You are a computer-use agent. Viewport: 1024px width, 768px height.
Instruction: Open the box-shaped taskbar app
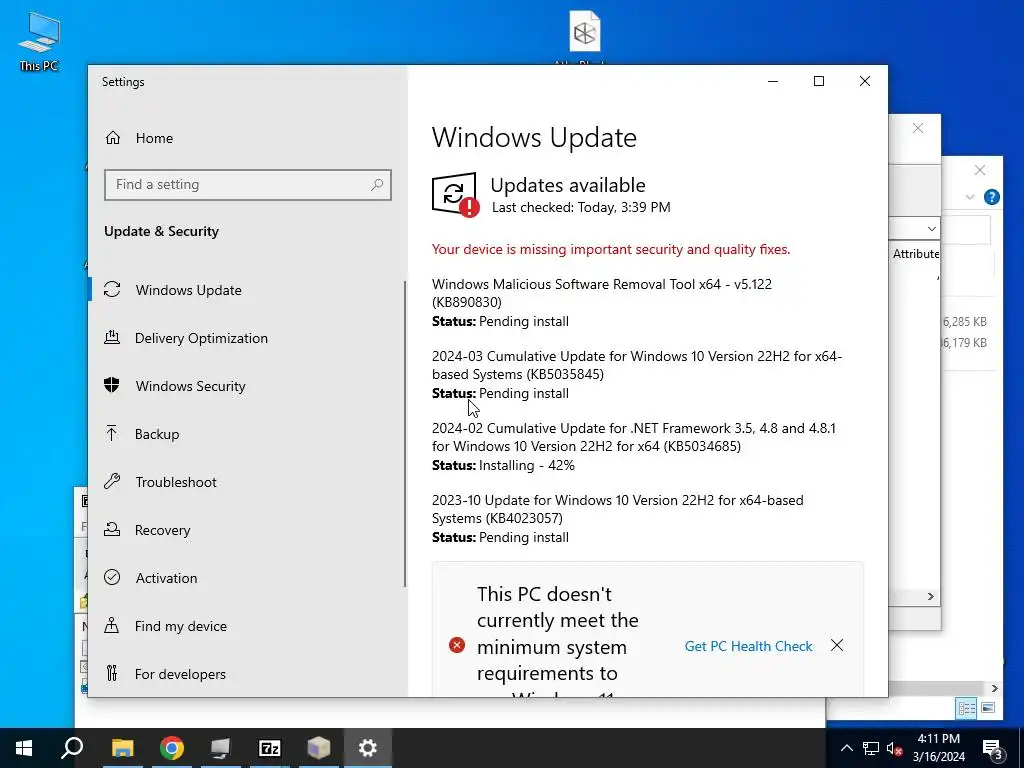(319, 748)
